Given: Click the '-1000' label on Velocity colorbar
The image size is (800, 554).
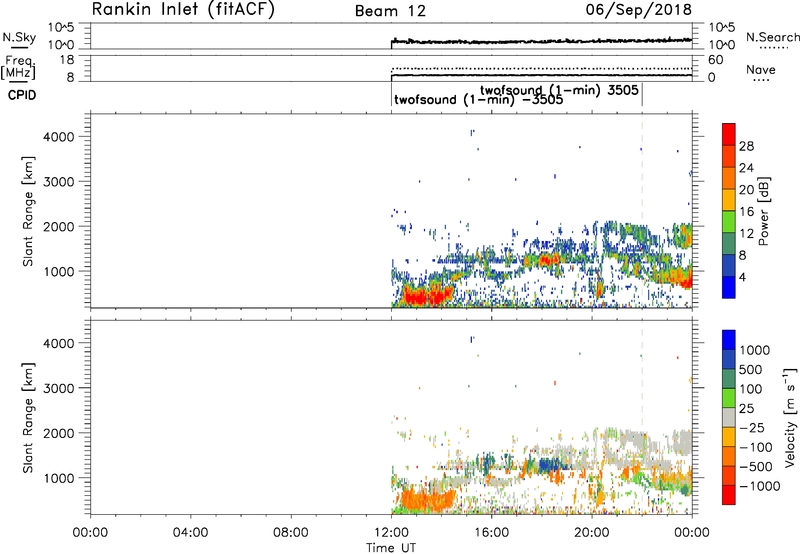Looking at the screenshot, I should pos(759,486).
